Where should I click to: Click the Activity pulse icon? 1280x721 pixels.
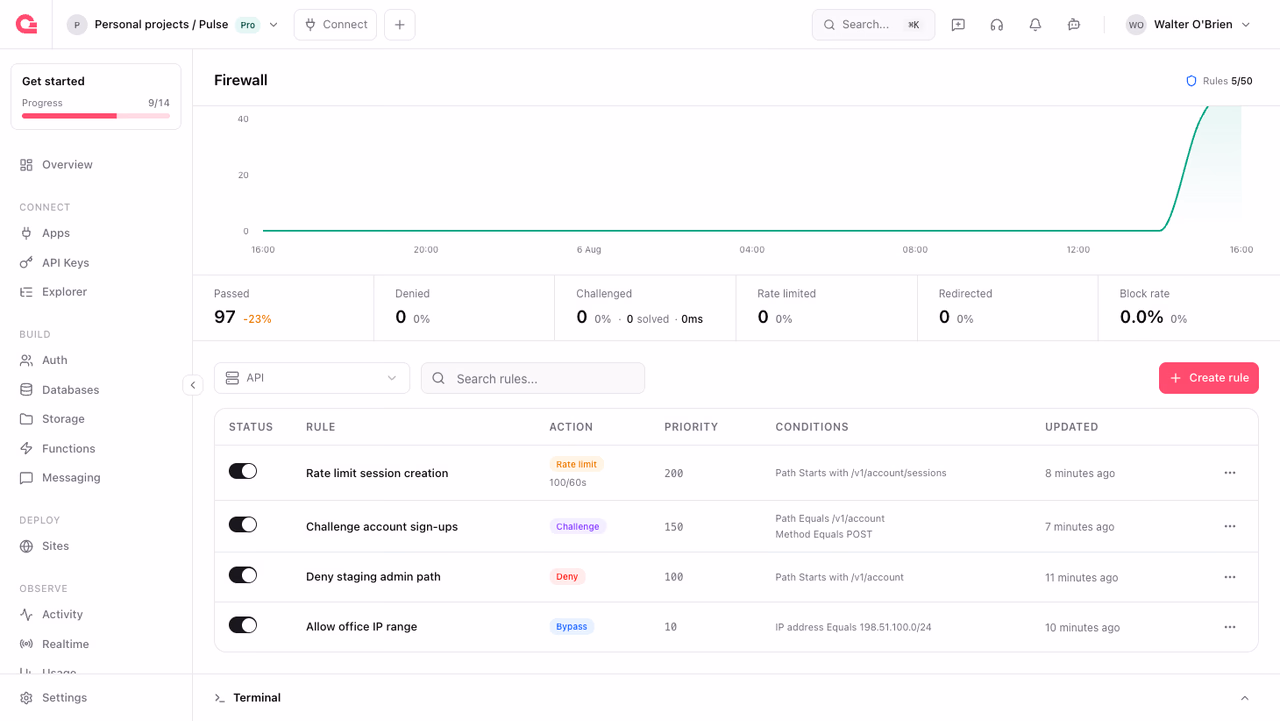[26, 615]
